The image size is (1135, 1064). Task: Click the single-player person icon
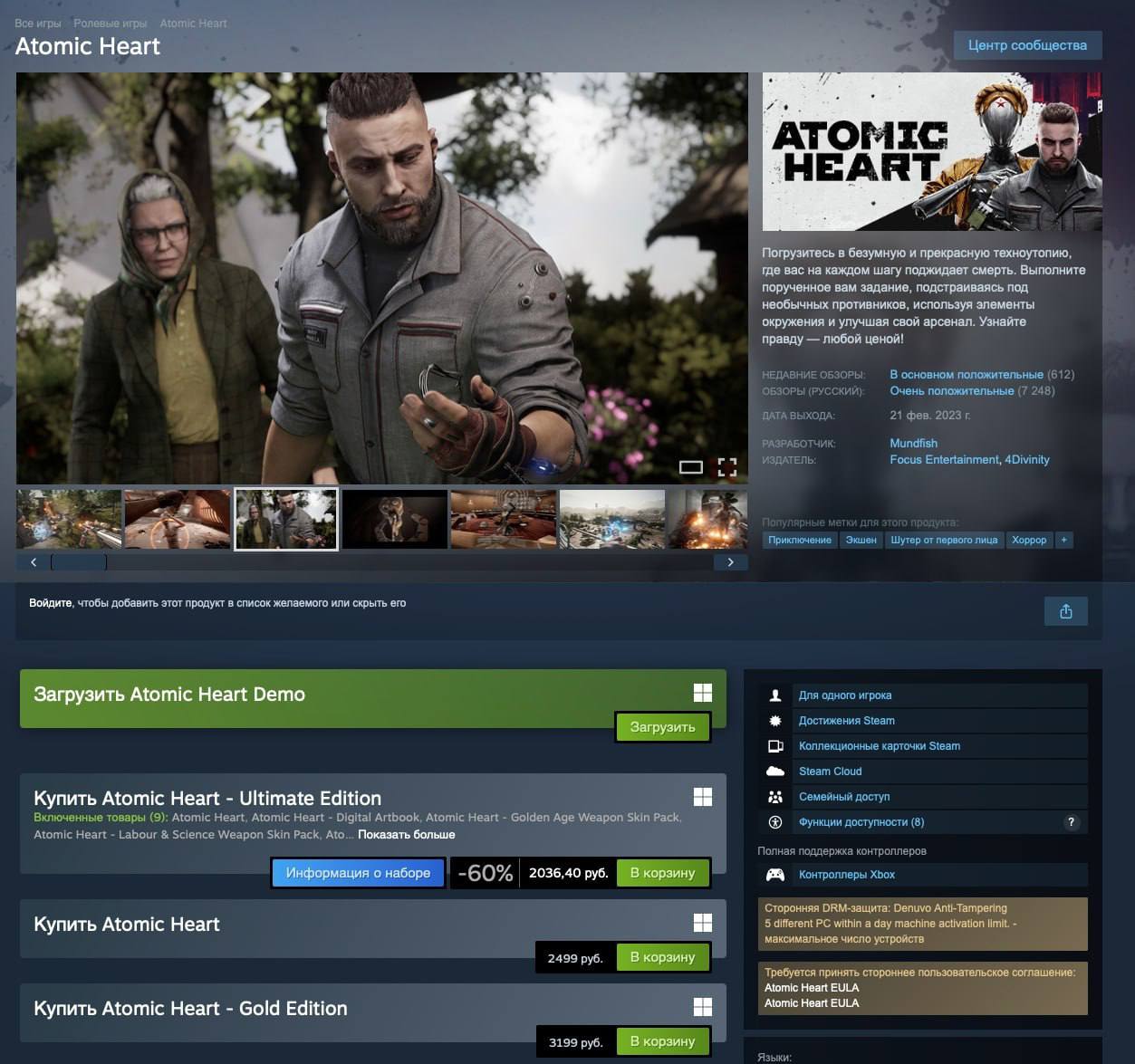click(x=775, y=695)
